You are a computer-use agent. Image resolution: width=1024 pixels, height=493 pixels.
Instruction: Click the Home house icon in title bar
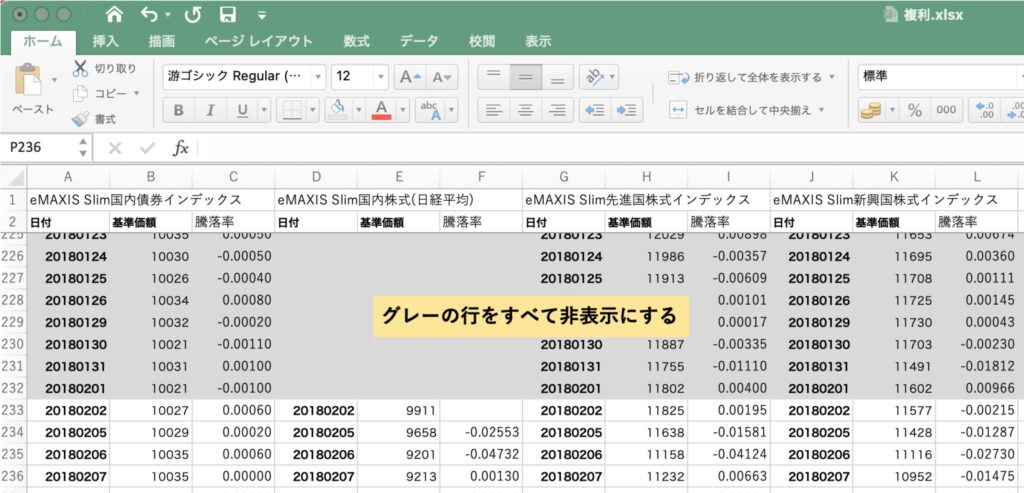(x=114, y=14)
